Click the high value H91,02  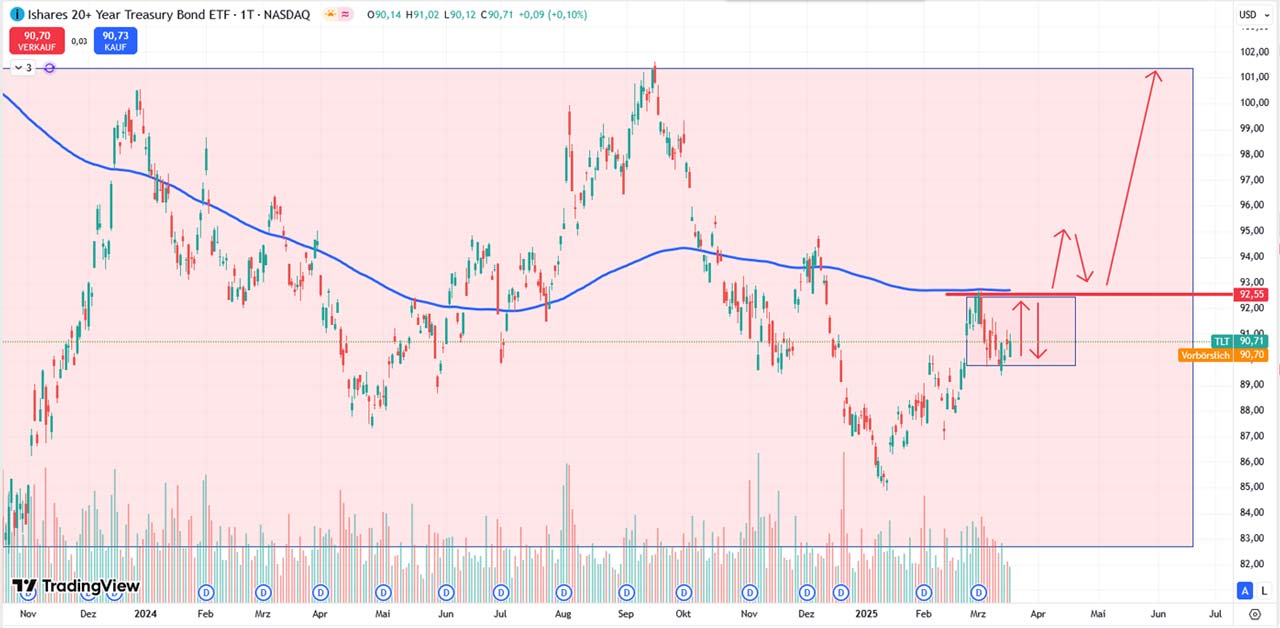(x=424, y=15)
